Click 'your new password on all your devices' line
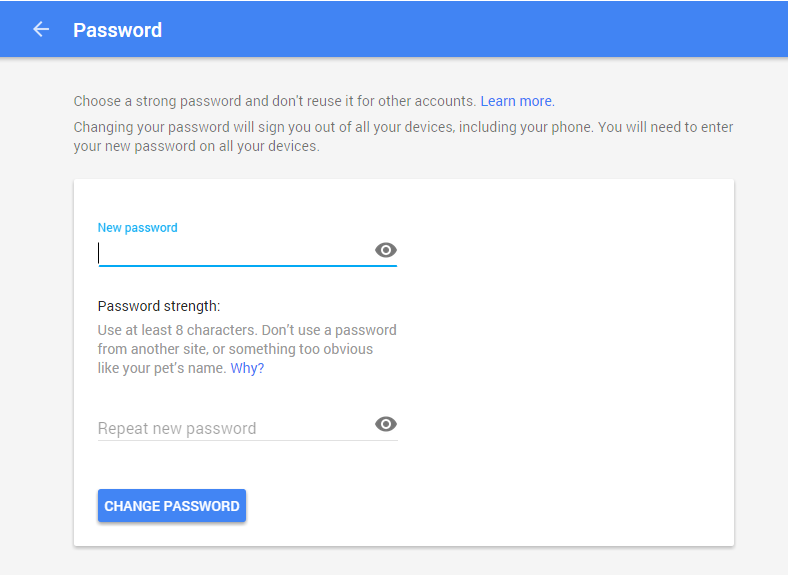The height and width of the screenshot is (575, 788). [x=196, y=146]
